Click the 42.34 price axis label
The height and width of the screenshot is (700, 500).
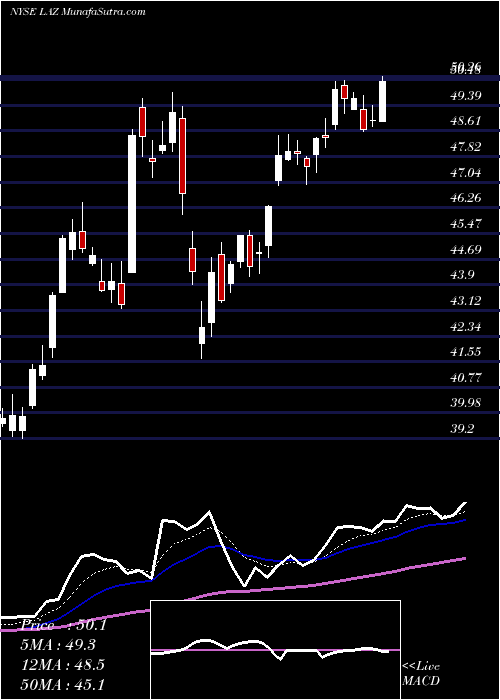click(466, 326)
